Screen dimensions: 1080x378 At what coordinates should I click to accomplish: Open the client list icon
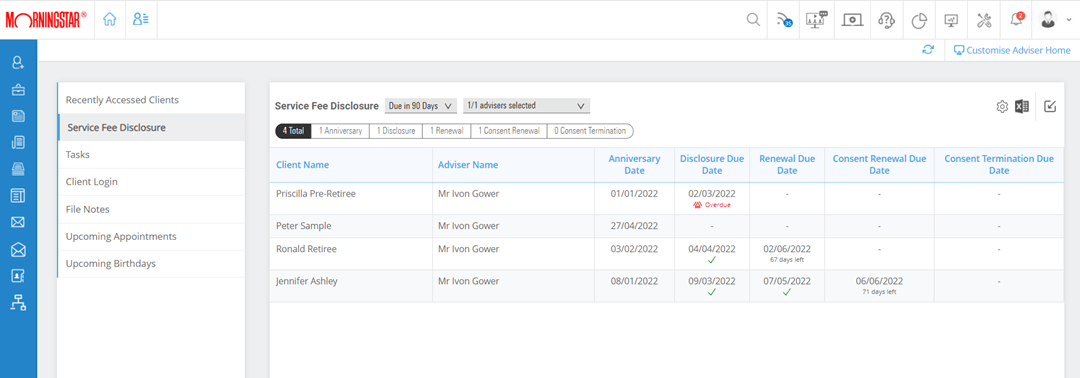(x=141, y=19)
